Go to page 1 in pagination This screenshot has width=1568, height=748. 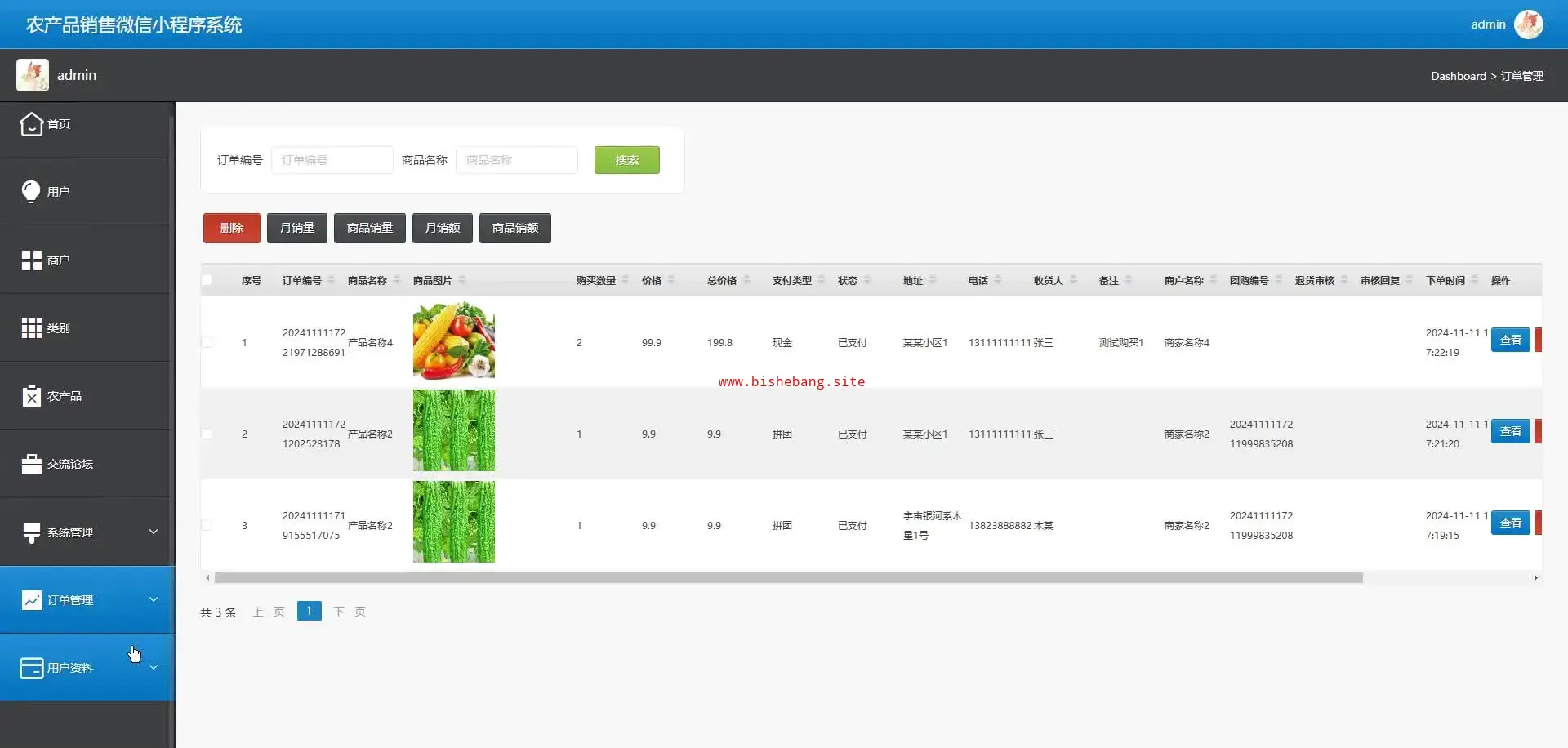(310, 611)
